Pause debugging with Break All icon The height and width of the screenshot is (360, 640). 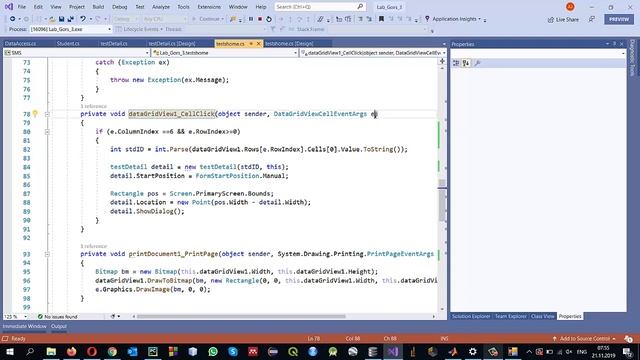(x=251, y=19)
